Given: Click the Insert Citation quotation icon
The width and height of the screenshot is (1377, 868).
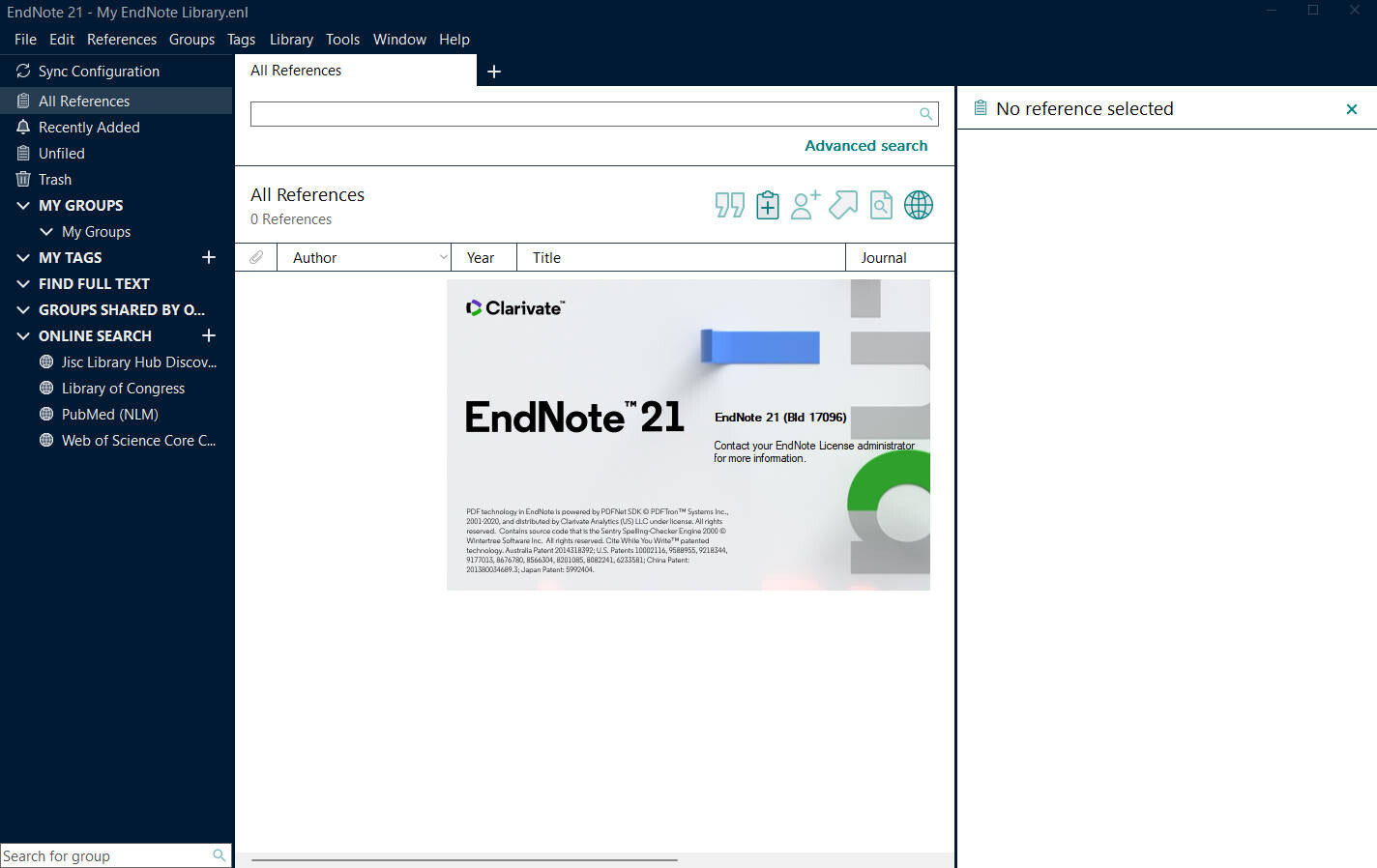Looking at the screenshot, I should pyautogui.click(x=729, y=204).
